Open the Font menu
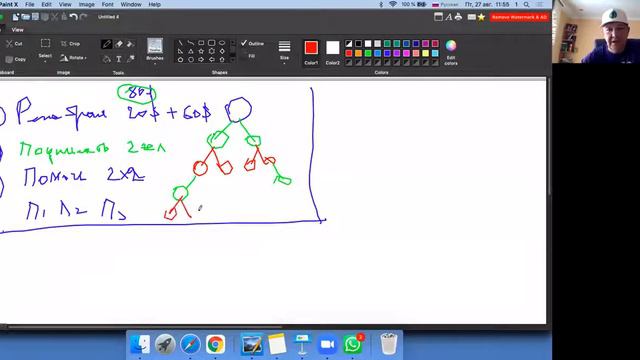This screenshot has height=360, width=640. point(107,4)
